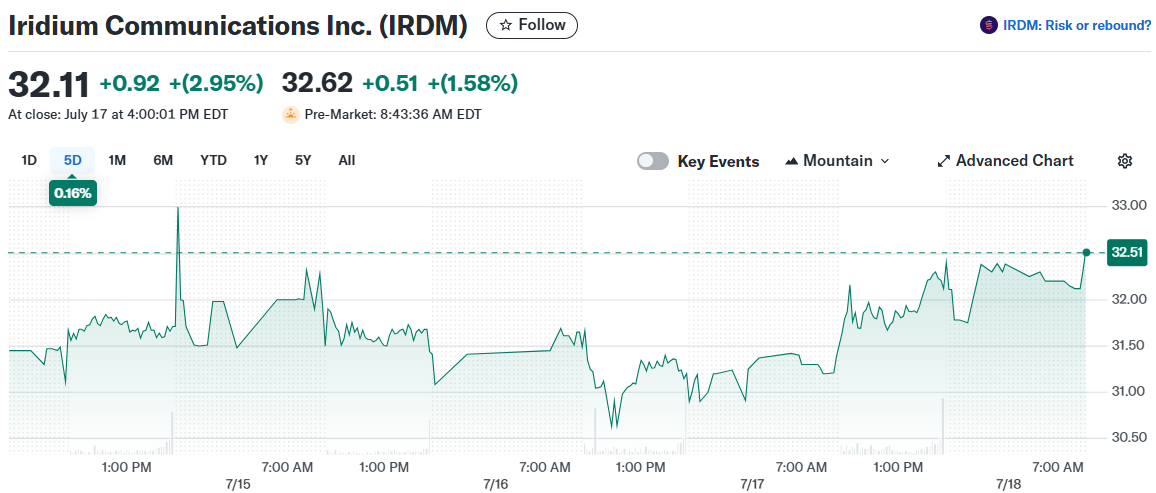Select the All range tab
The width and height of the screenshot is (1156, 493).
tap(347, 160)
